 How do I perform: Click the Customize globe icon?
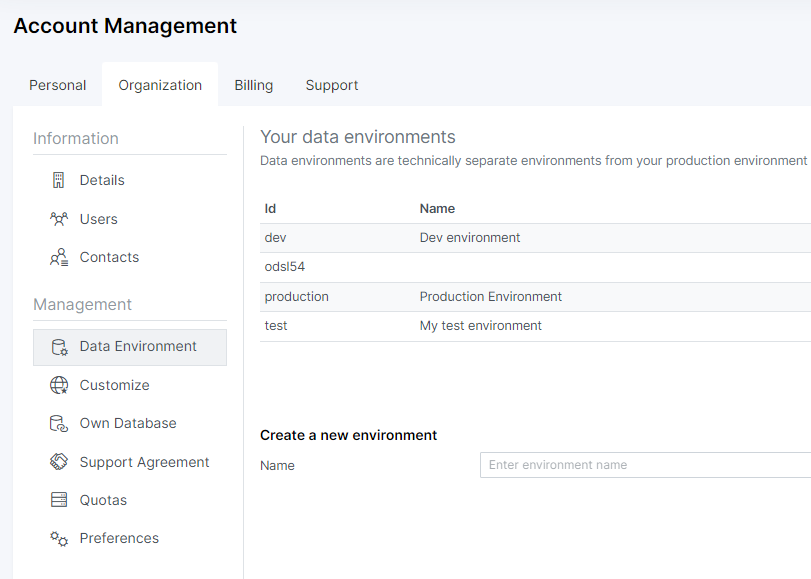click(x=59, y=385)
